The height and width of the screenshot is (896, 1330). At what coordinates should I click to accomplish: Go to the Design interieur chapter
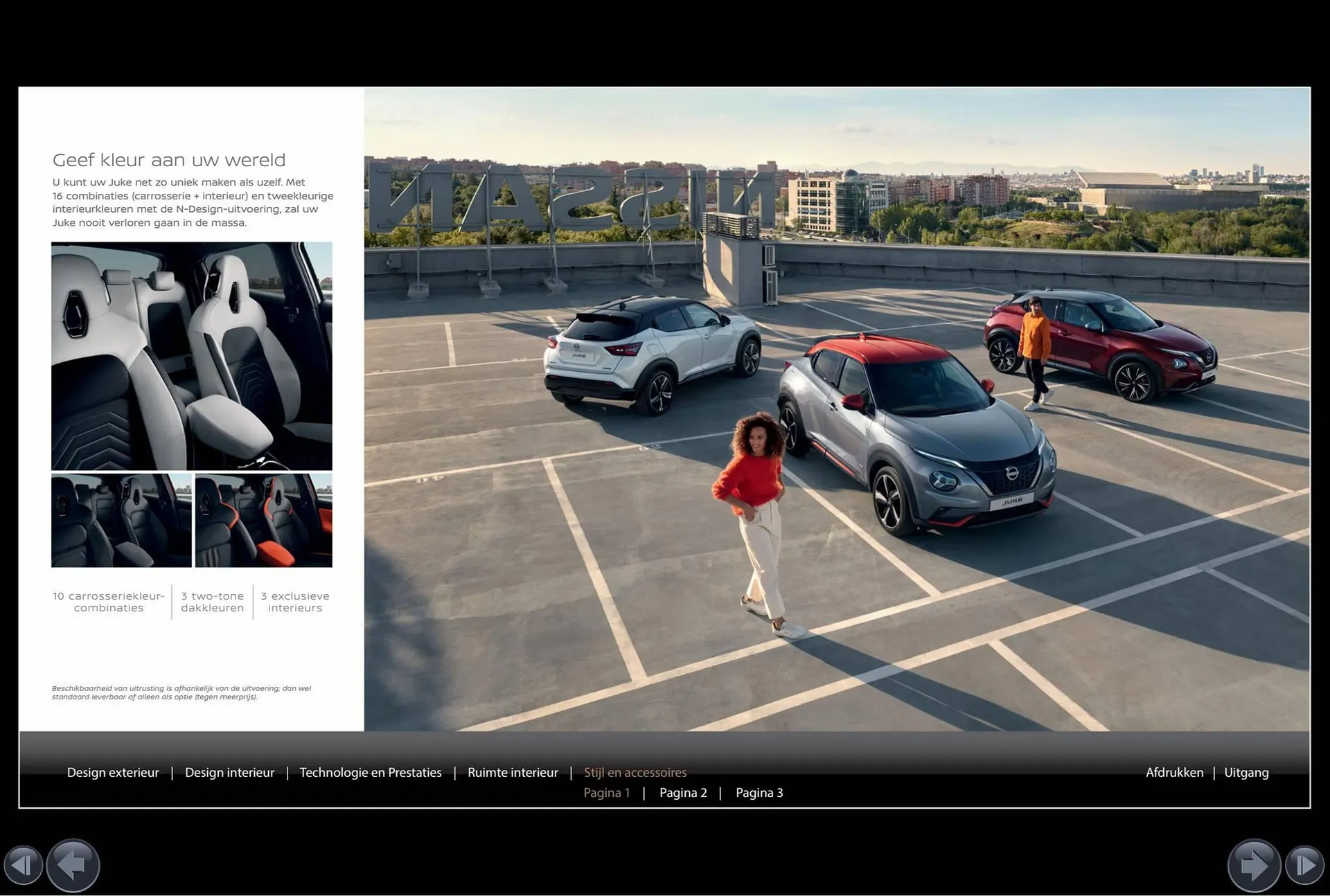coord(229,772)
